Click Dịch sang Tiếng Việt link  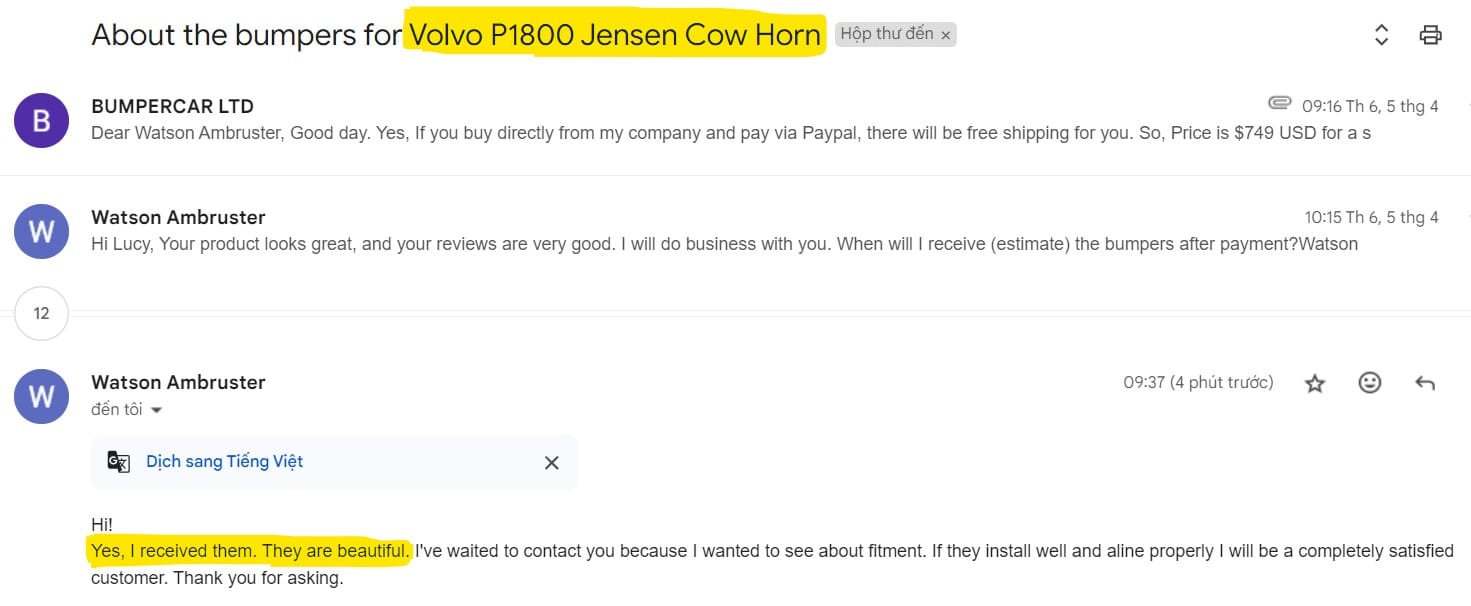tap(224, 461)
